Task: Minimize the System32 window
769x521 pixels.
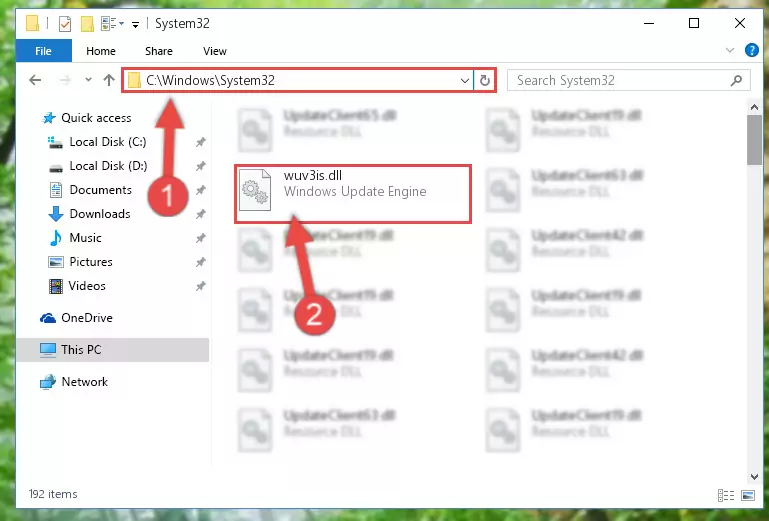Action: [649, 23]
